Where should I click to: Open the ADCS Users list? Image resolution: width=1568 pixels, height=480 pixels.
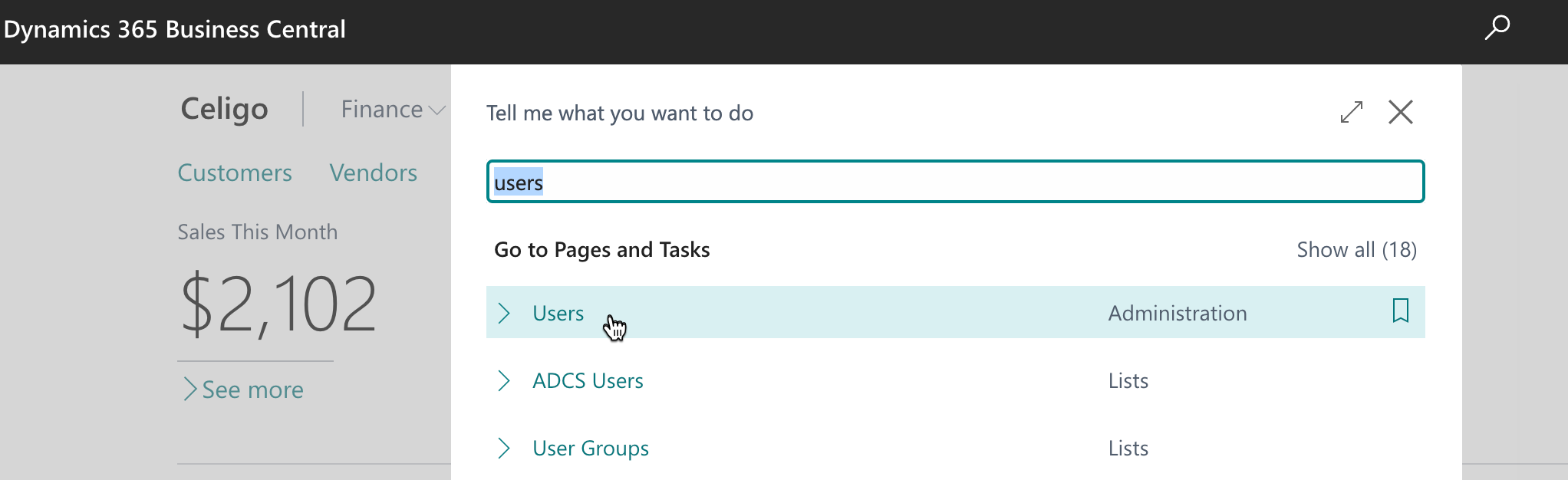pyautogui.click(x=588, y=380)
